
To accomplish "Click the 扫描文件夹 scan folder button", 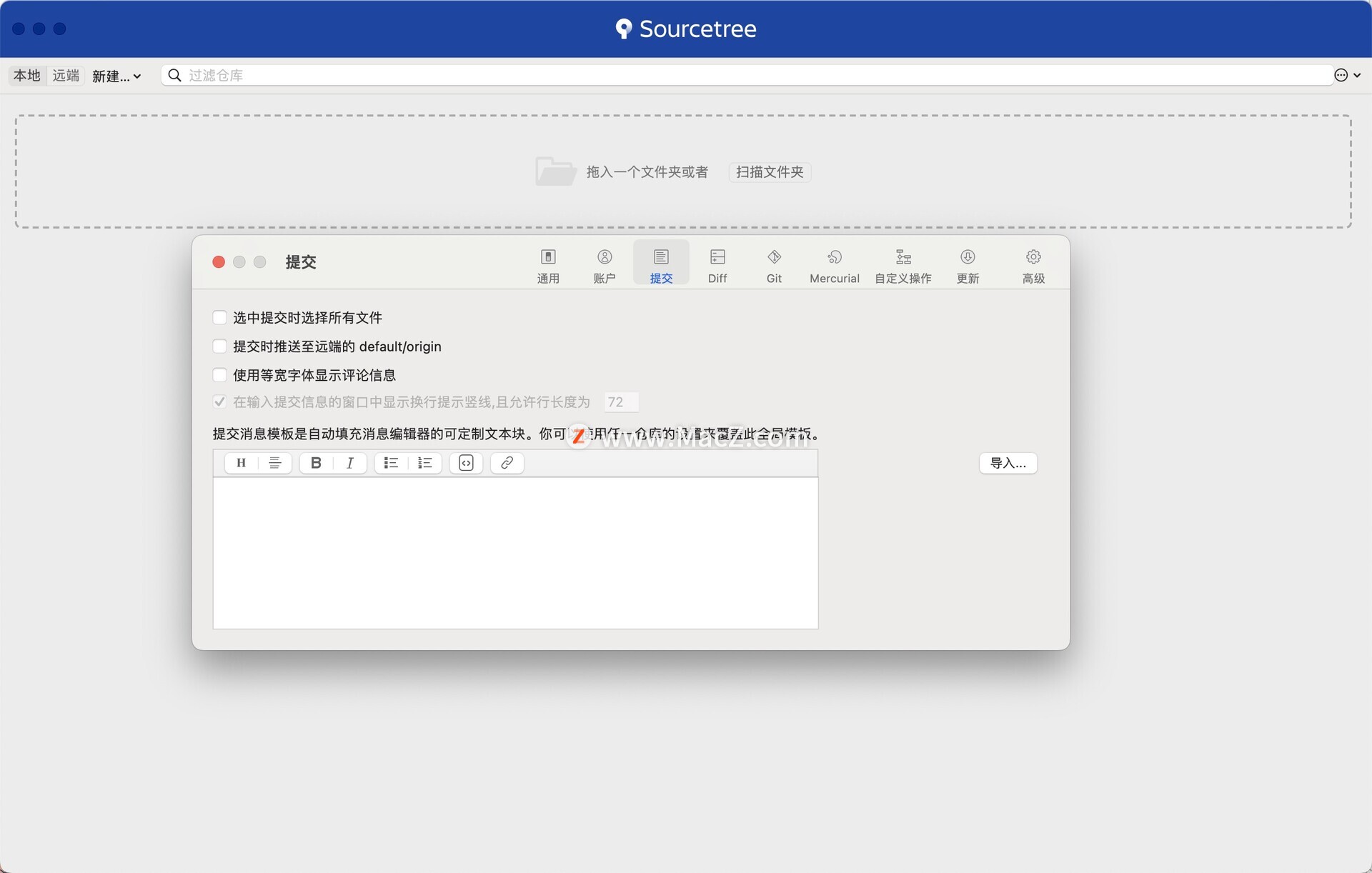I will (x=770, y=172).
